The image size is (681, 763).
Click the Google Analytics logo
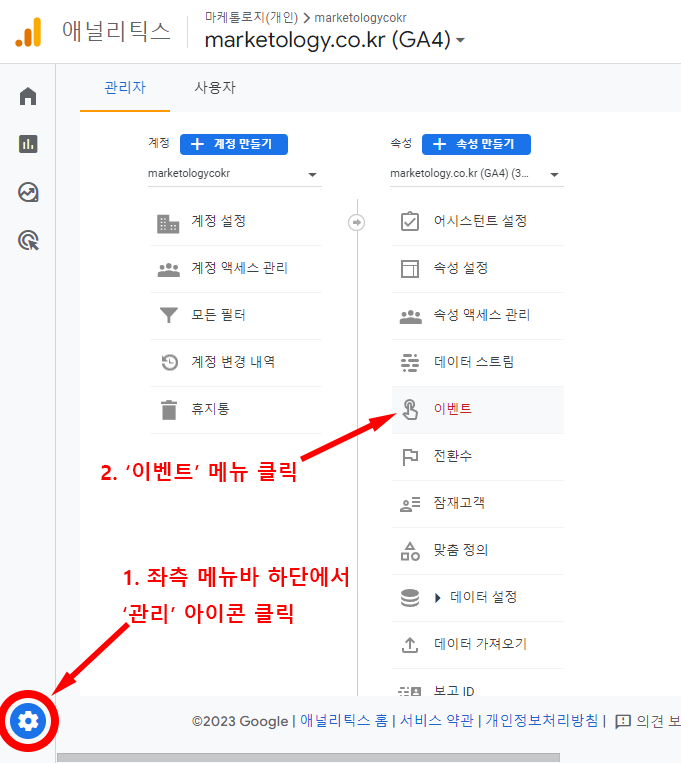[28, 33]
